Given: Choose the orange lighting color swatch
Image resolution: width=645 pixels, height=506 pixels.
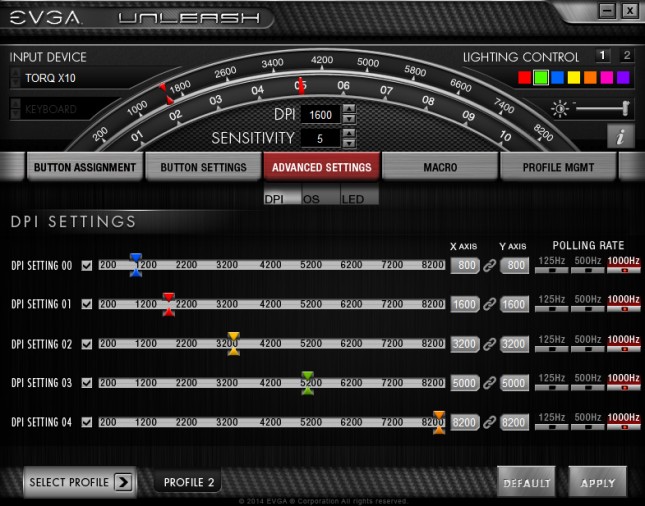Looking at the screenshot, I should [x=590, y=77].
